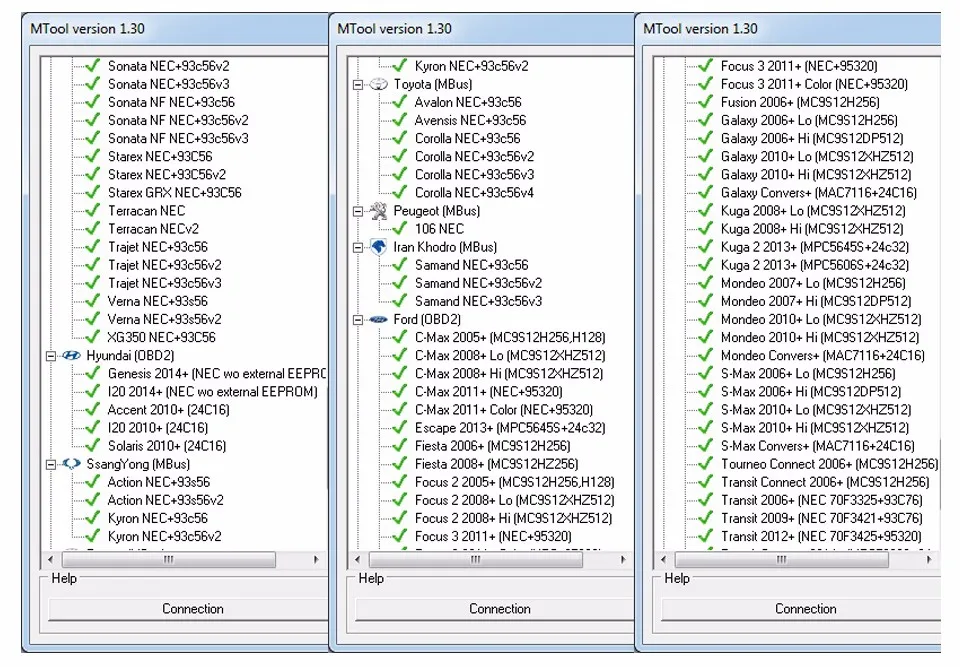Click green checkmark beside S-Max Convers+
Screen dimensions: 960x667
[x=705, y=445]
